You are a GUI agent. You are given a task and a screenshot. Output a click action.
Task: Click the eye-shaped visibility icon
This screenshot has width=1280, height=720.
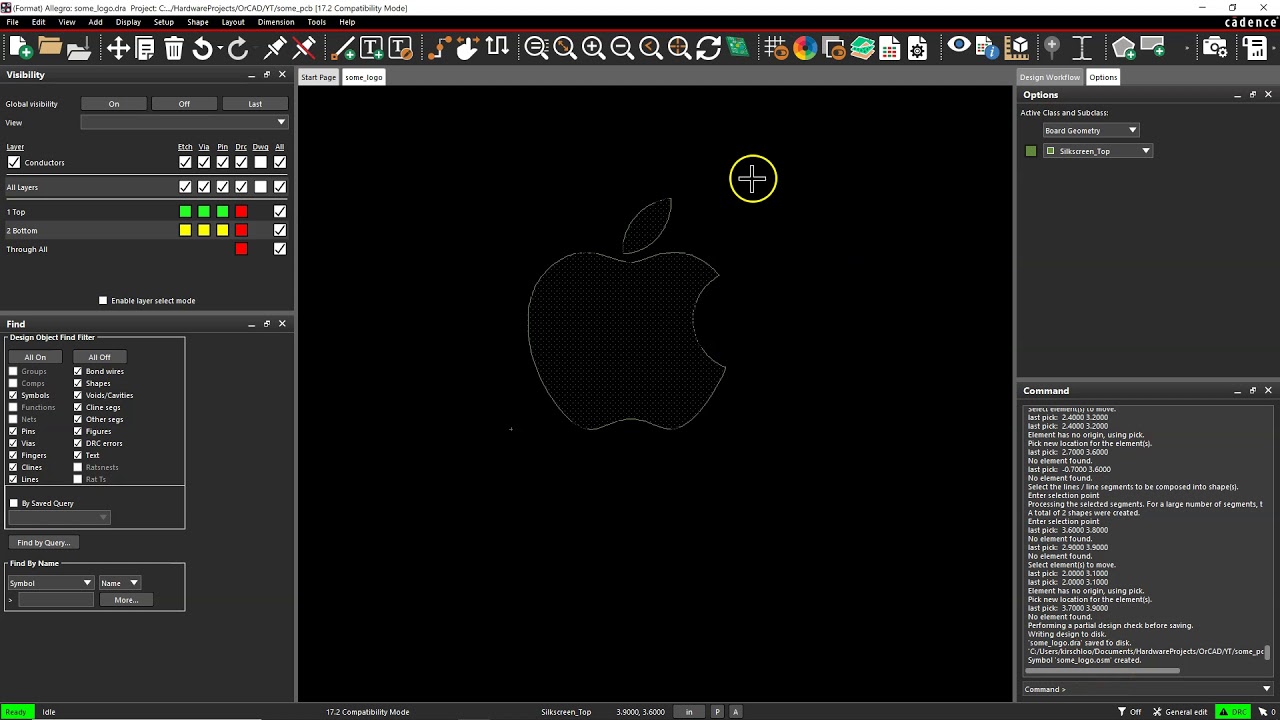tap(958, 46)
